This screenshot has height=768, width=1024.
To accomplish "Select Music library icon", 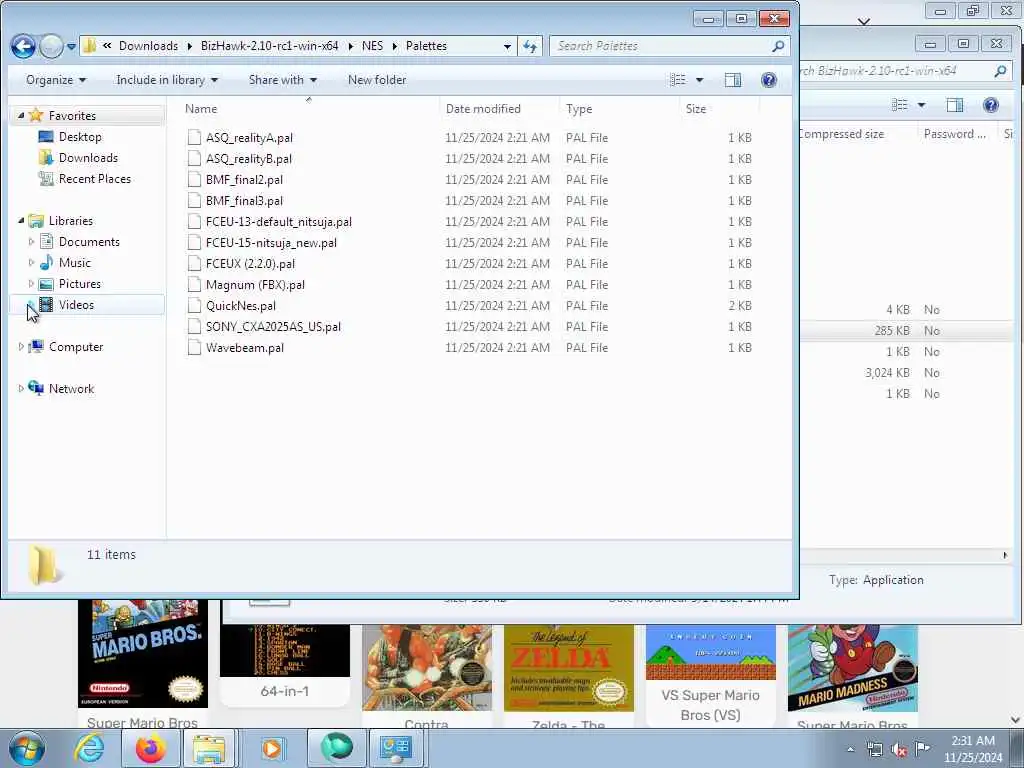I will [46, 263].
